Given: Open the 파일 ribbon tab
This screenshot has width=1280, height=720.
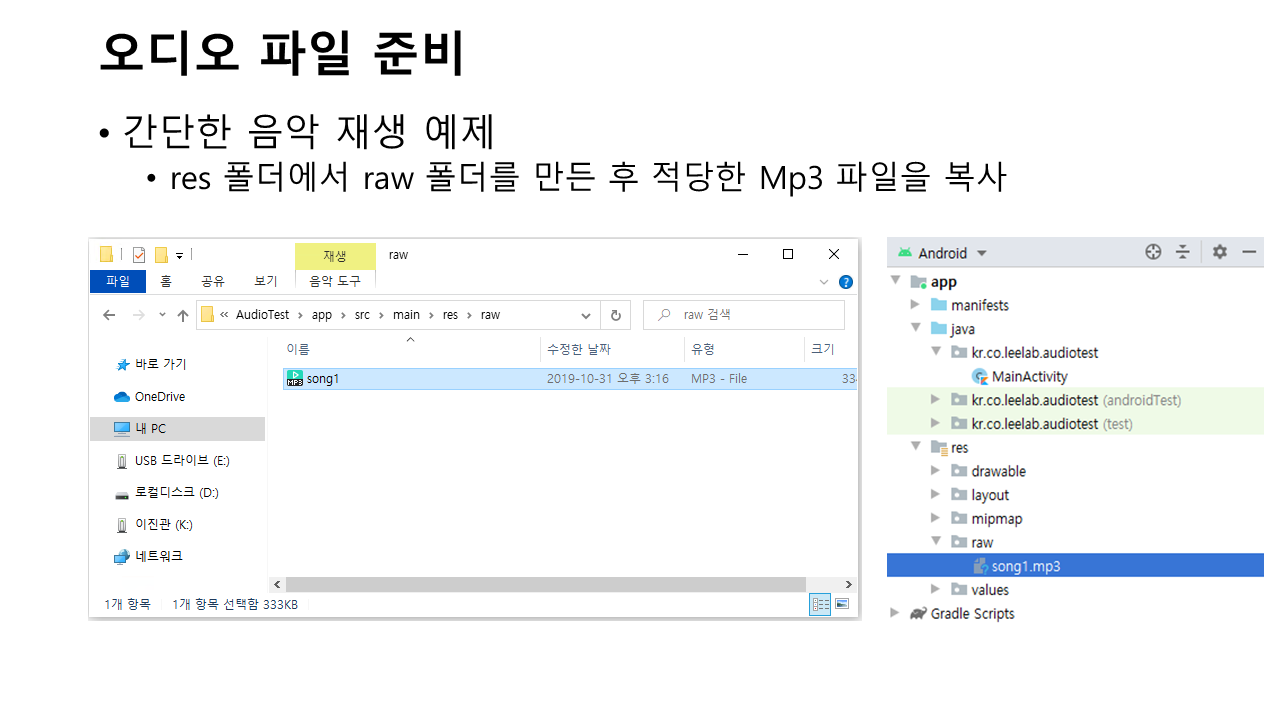Looking at the screenshot, I should coord(118,282).
